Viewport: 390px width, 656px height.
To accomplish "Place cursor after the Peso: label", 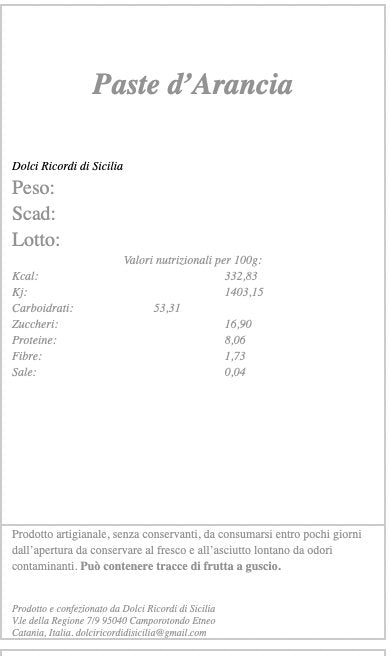I will click(56, 188).
